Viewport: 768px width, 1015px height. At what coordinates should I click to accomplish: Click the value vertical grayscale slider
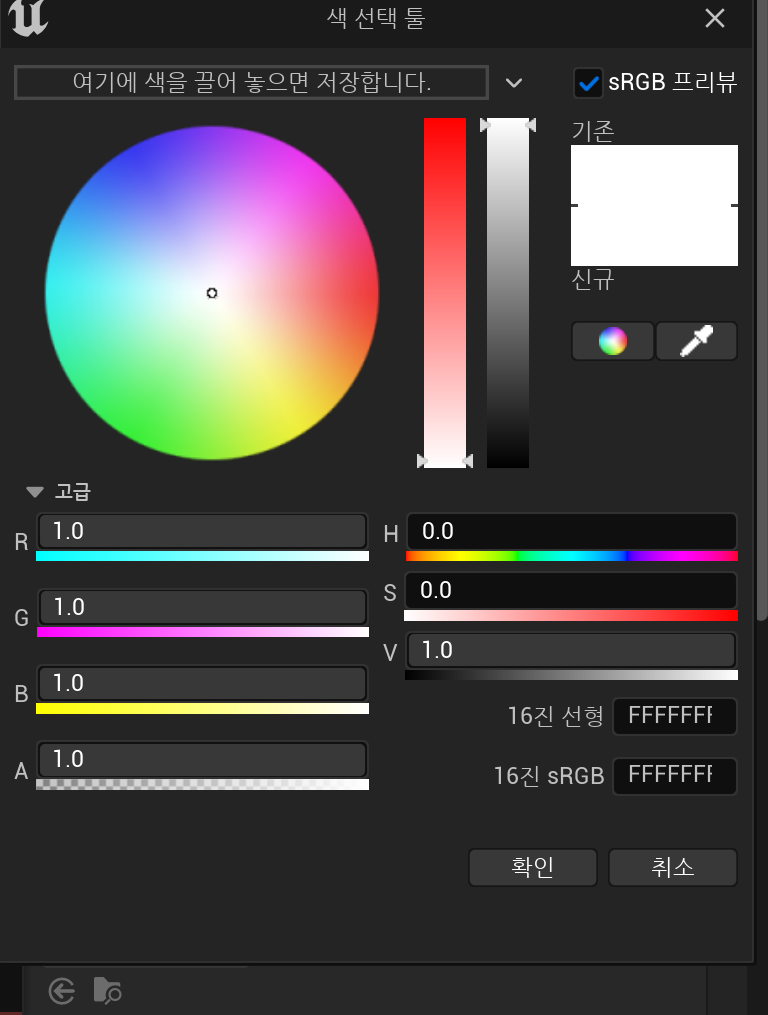[508, 293]
